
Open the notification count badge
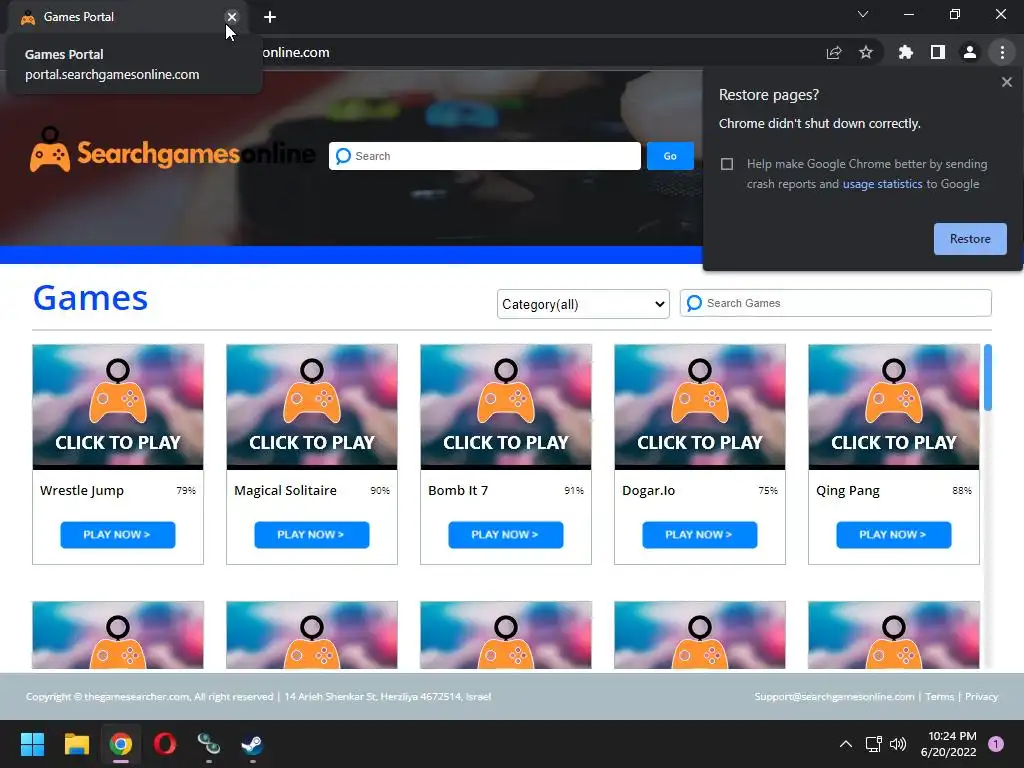tap(995, 744)
